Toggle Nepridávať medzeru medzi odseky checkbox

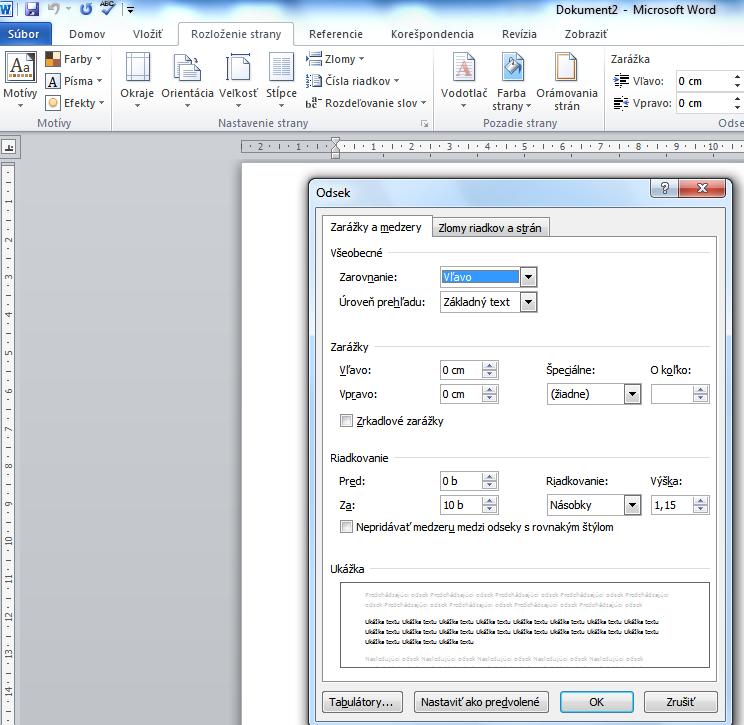346,527
